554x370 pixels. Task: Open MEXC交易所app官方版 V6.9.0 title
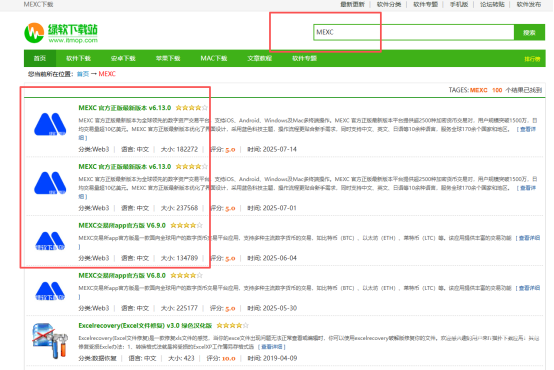coord(122,225)
